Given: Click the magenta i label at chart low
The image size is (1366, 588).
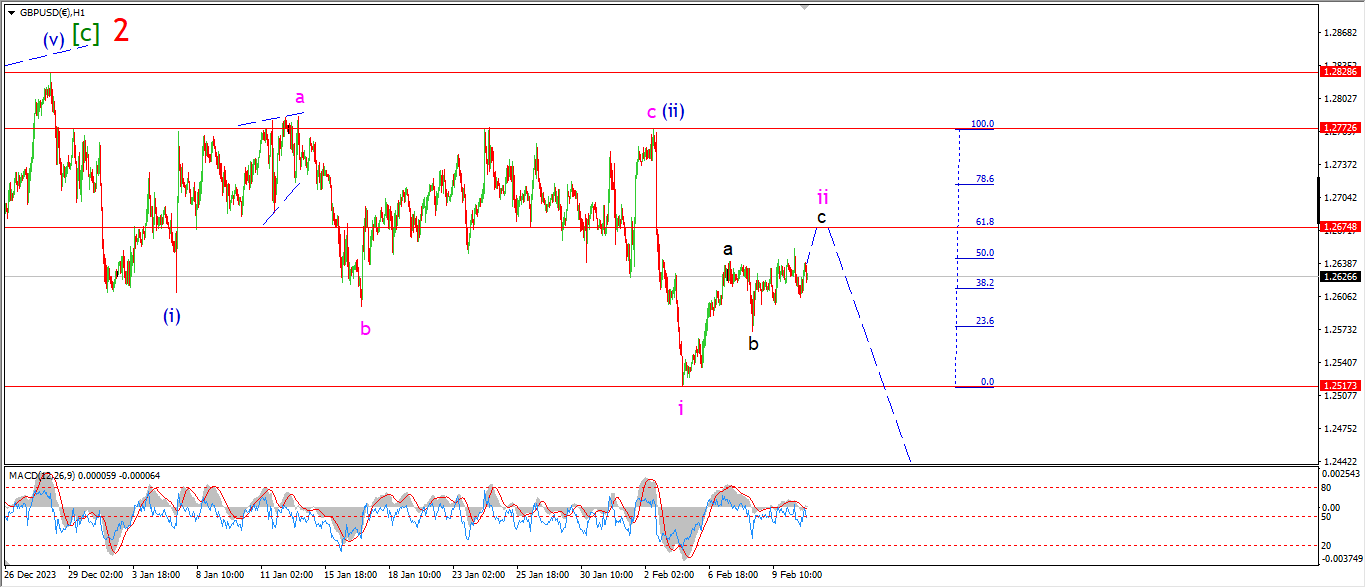Looking at the screenshot, I should click(x=681, y=407).
